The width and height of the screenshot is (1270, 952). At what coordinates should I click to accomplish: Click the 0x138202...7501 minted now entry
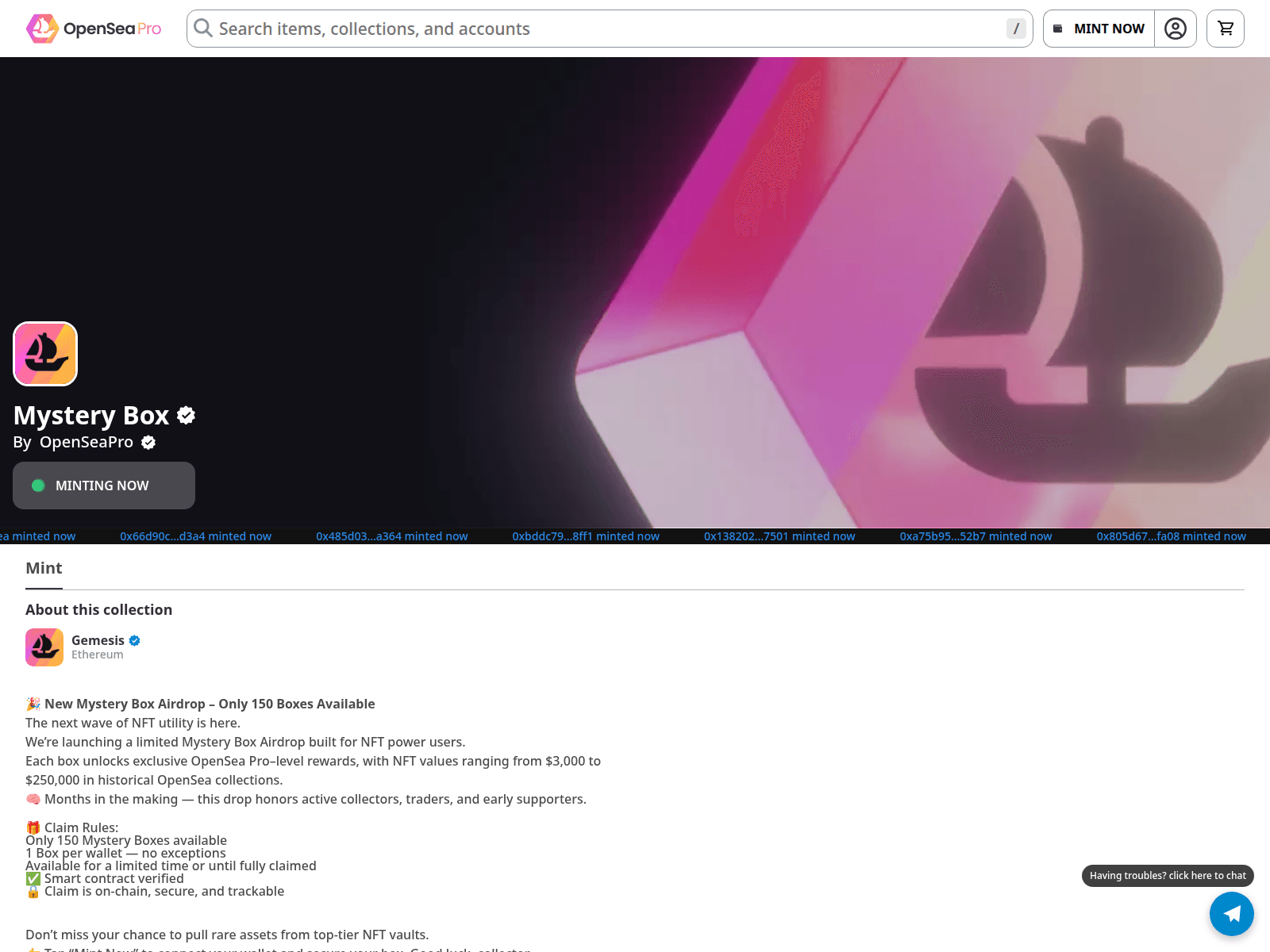point(779,536)
